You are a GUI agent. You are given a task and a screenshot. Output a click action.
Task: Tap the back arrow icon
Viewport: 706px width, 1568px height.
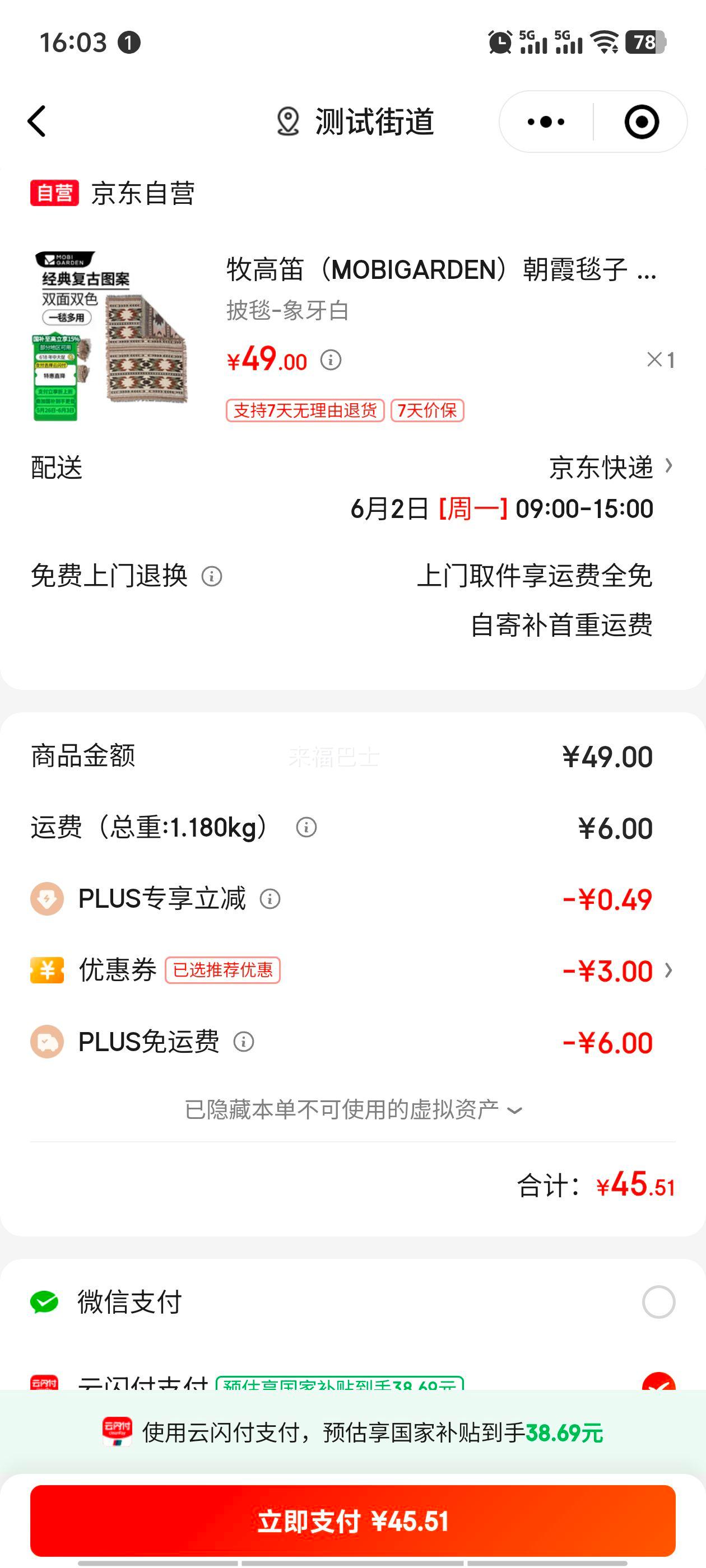tap(36, 121)
